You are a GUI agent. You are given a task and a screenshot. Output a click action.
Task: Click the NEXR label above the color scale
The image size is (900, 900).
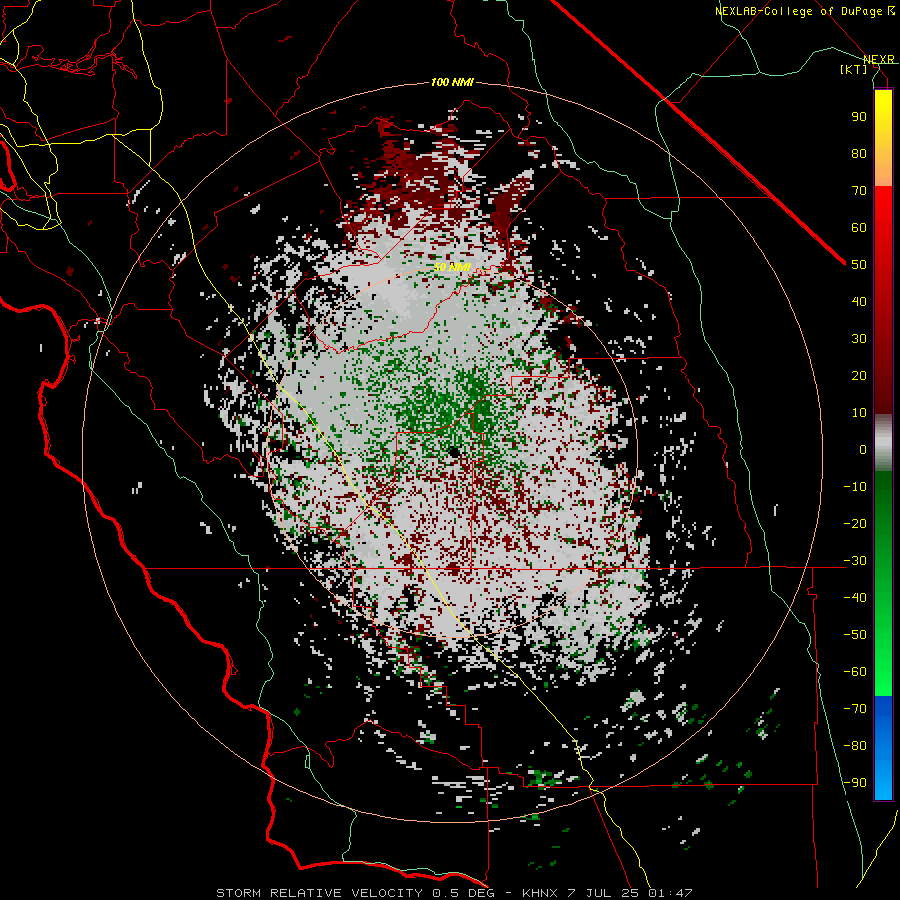878,60
